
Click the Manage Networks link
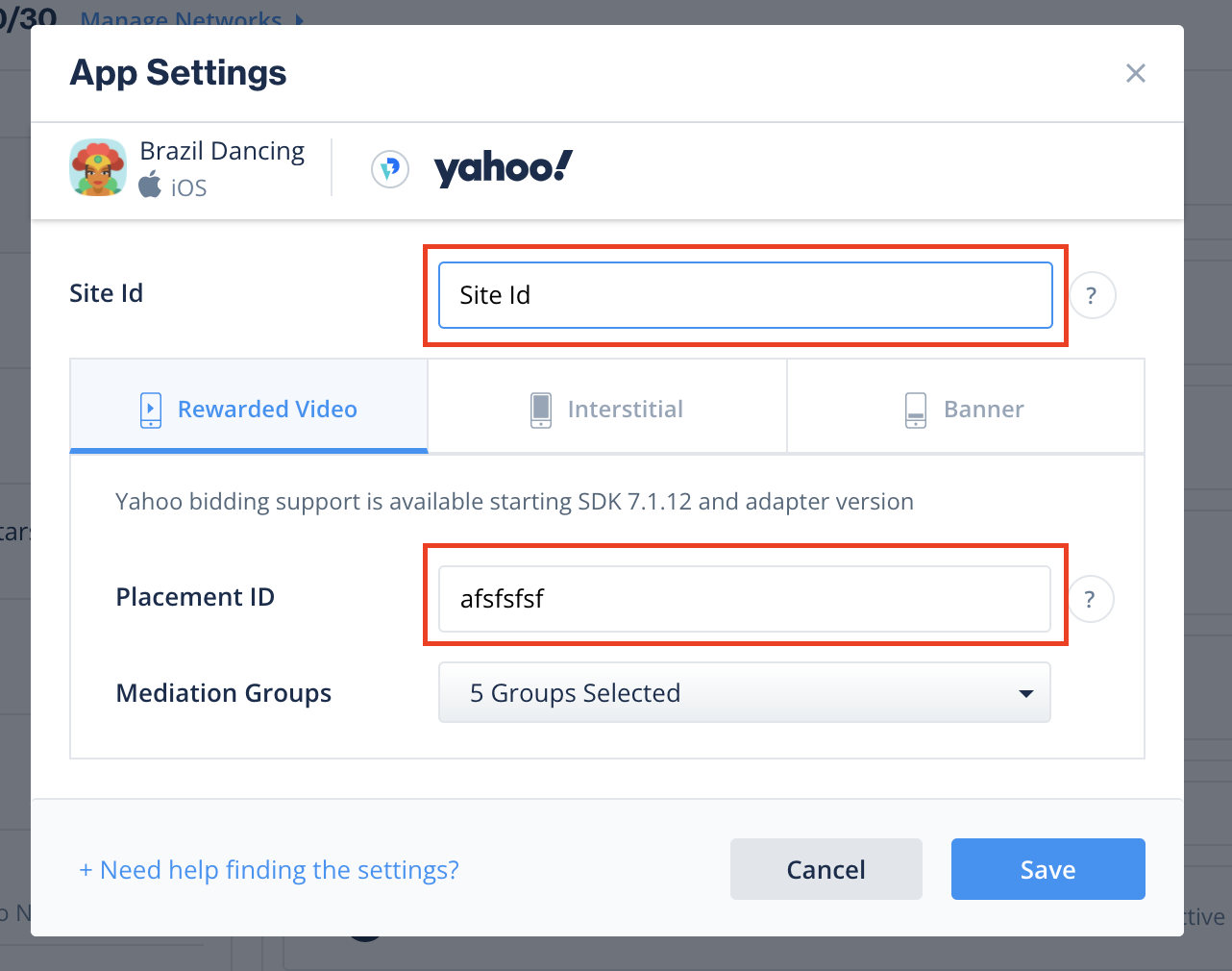(x=183, y=19)
